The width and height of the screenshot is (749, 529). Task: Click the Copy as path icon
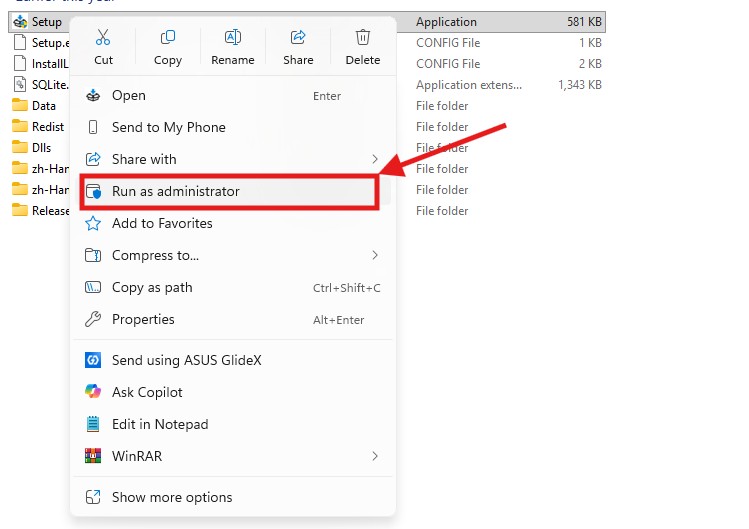[93, 287]
